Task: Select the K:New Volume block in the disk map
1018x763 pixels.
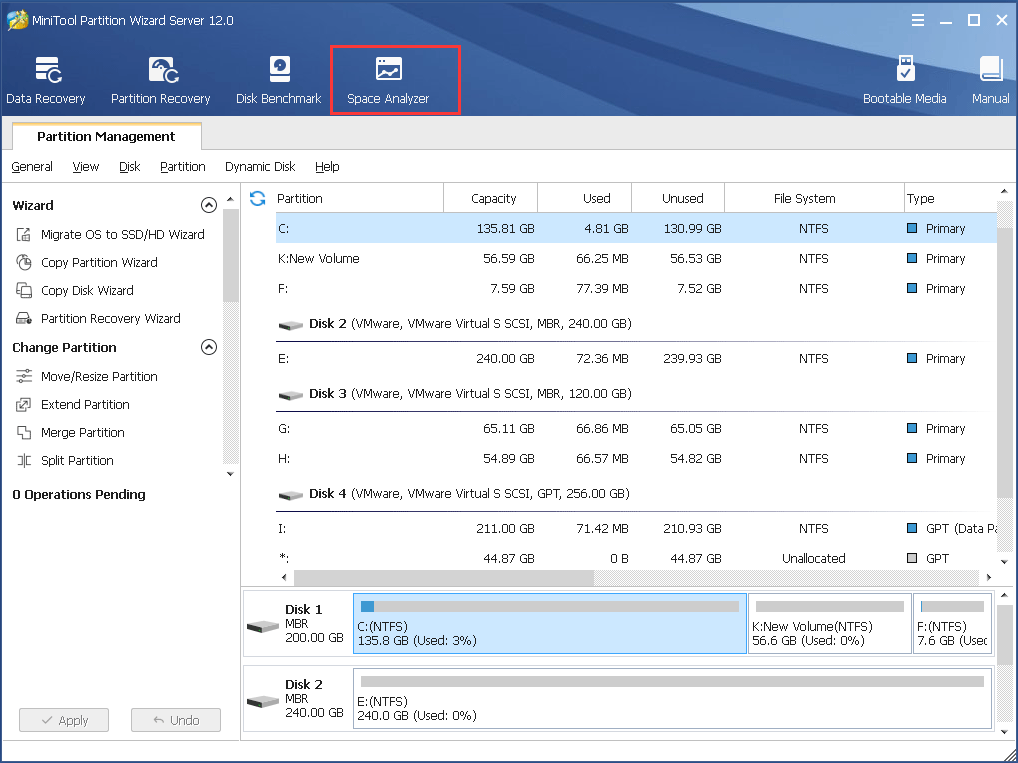Action: [x=830, y=623]
